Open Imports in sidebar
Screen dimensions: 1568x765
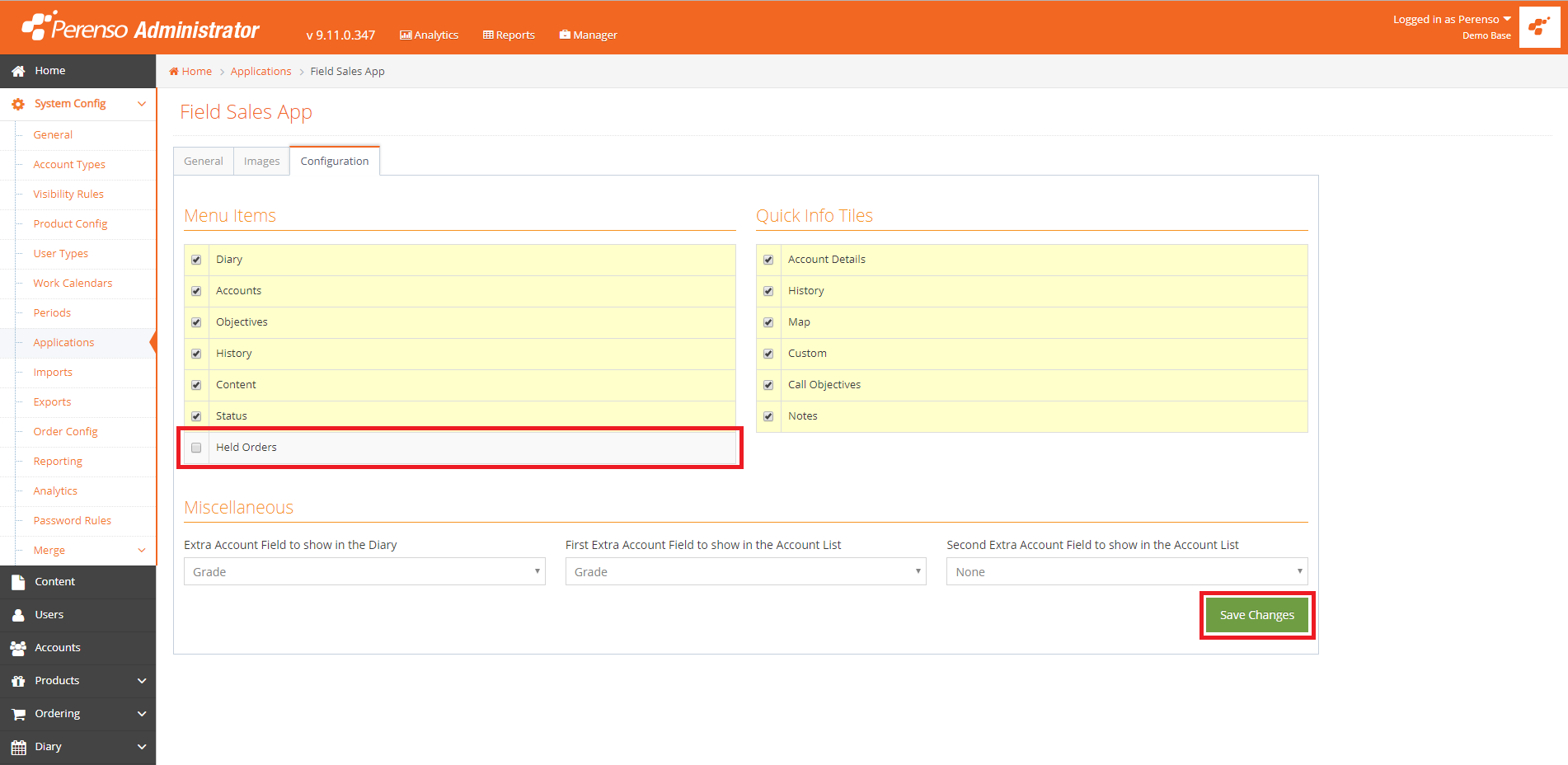tap(53, 373)
